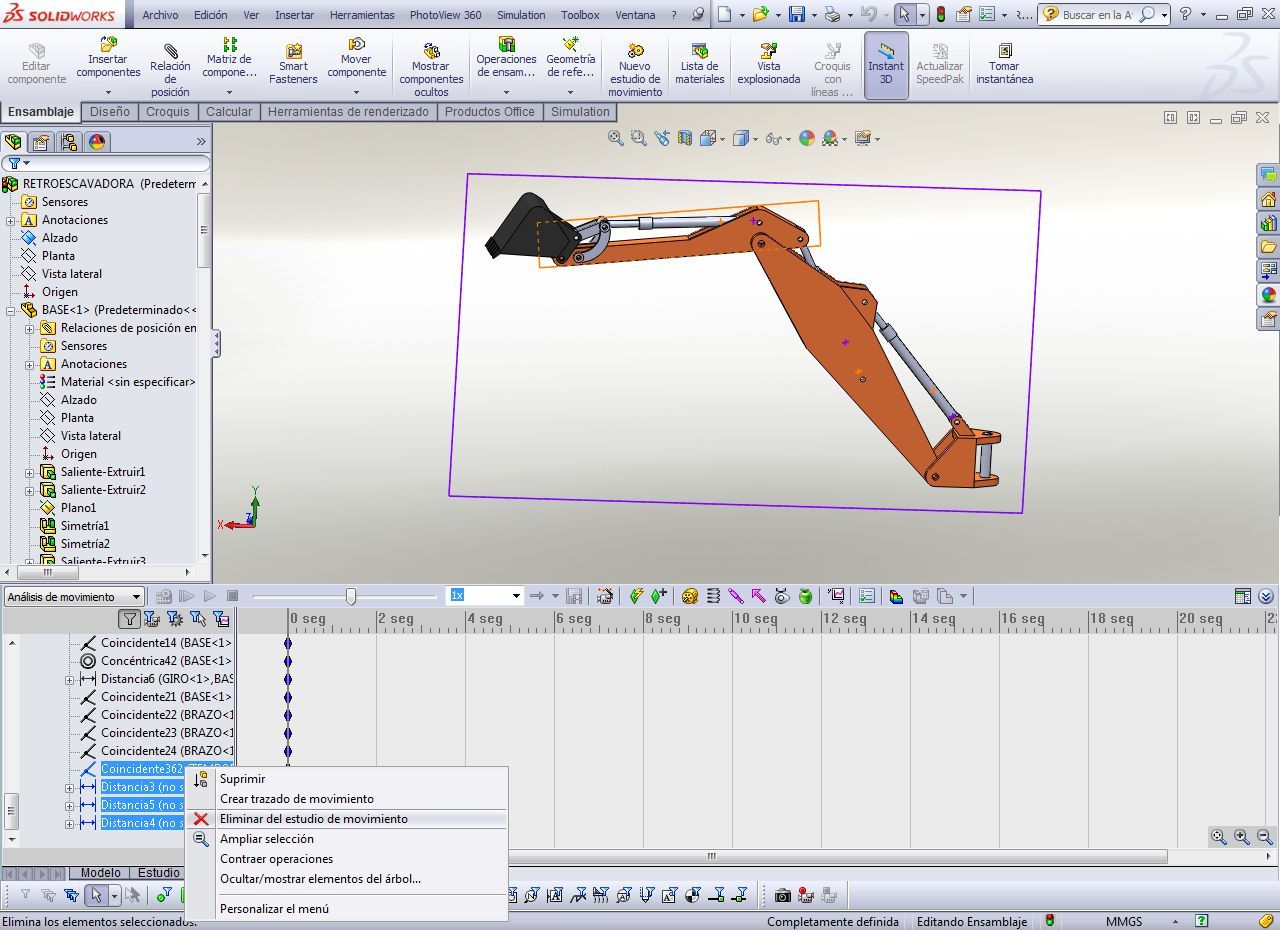The width and height of the screenshot is (1280, 930).
Task: Switch to Croquis ribbon tab
Action: (x=168, y=112)
